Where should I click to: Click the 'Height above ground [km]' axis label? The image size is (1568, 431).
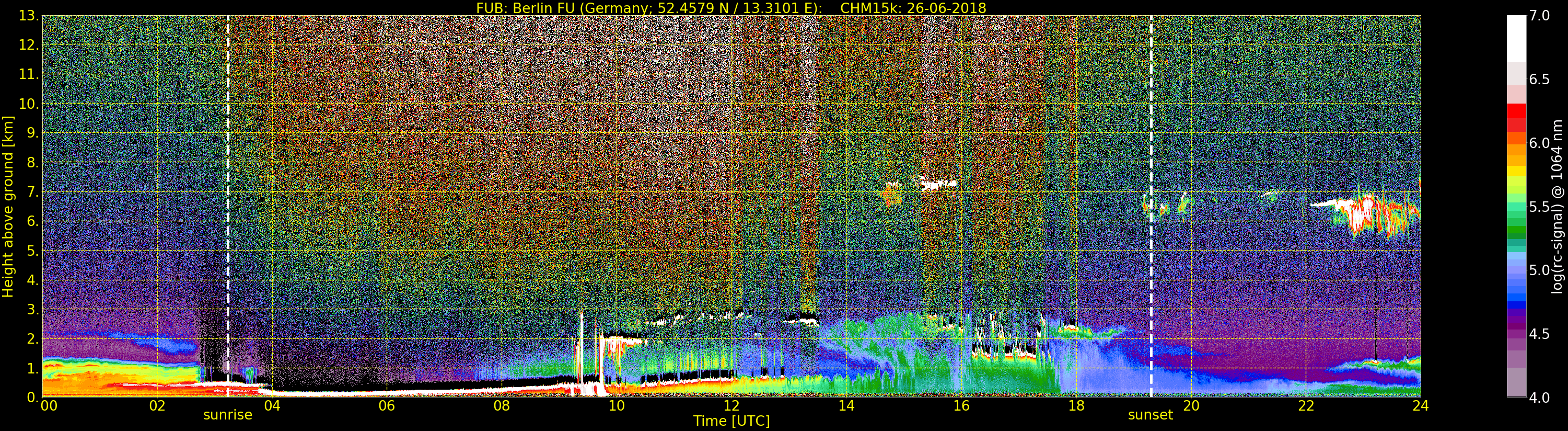tap(8, 206)
